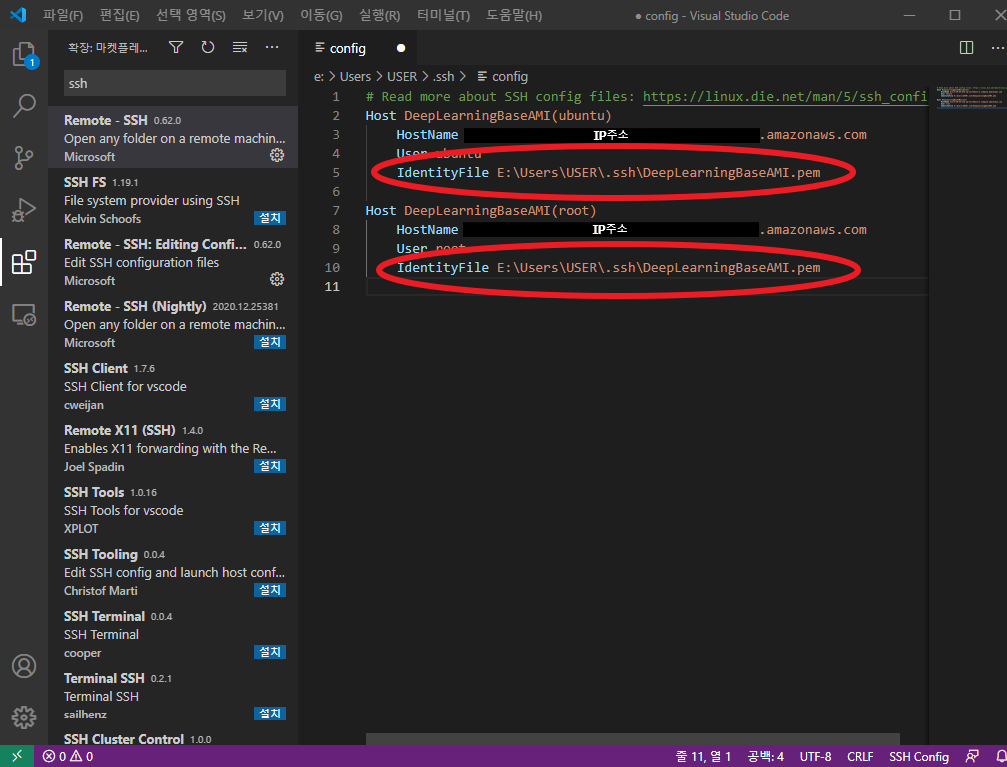Go to line via 줄 11, 열 1 status
The width and height of the screenshot is (1007, 767).
pyautogui.click(x=703, y=757)
